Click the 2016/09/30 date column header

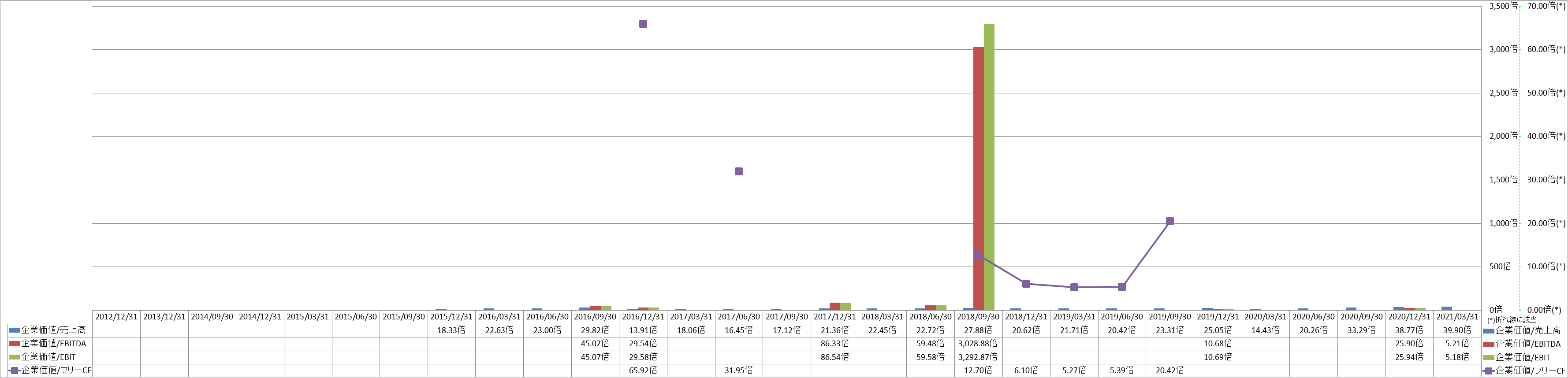595,316
